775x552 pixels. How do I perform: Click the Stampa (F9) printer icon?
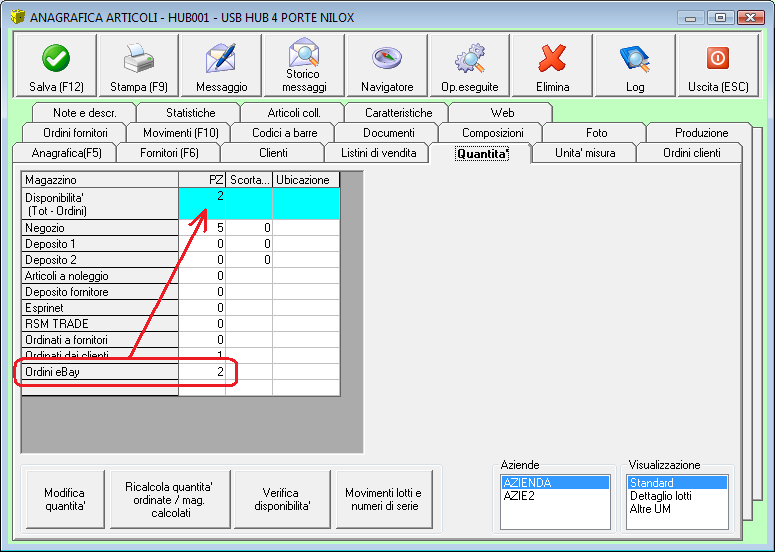pos(138,58)
